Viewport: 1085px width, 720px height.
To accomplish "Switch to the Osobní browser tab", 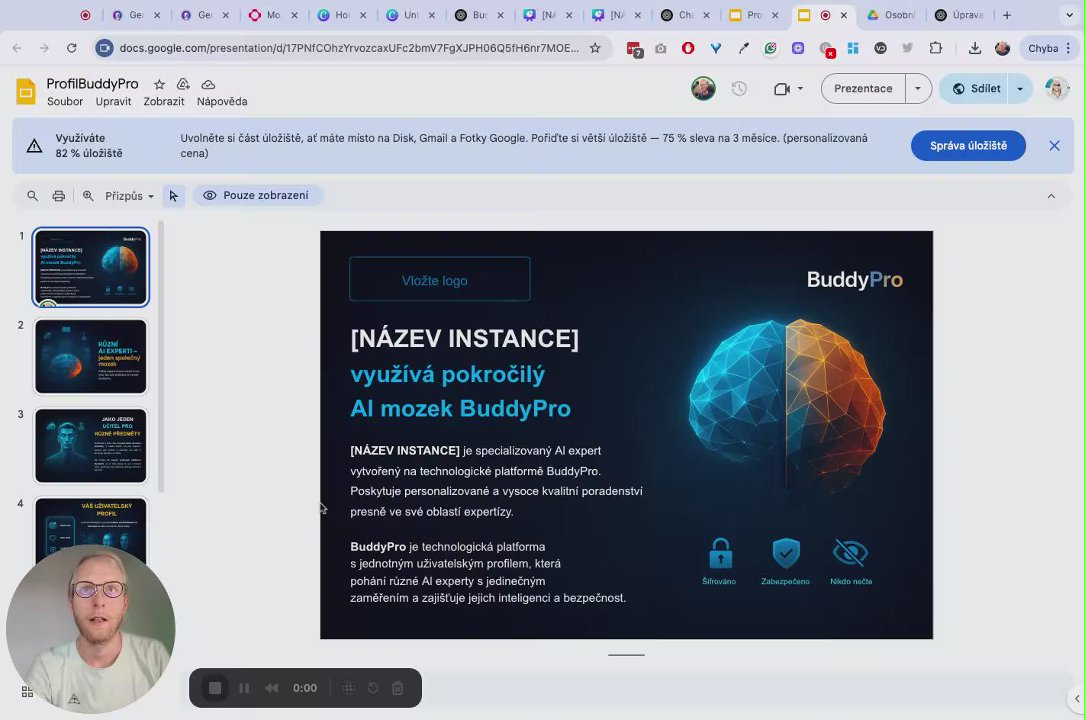I will 892,15.
